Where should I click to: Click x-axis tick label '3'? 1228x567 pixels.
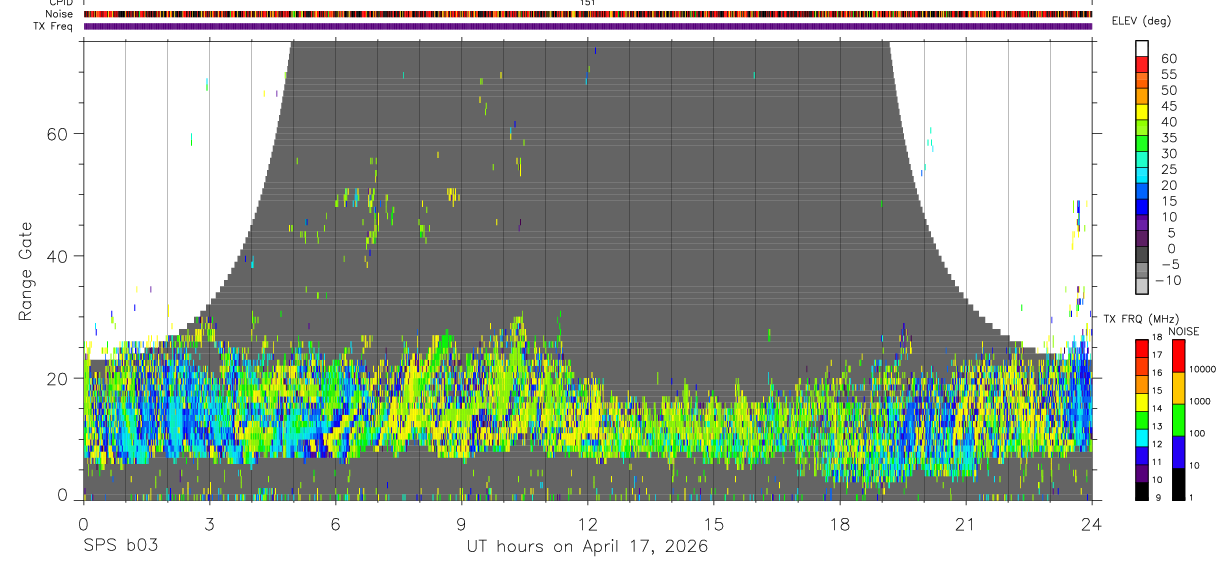tap(208, 523)
